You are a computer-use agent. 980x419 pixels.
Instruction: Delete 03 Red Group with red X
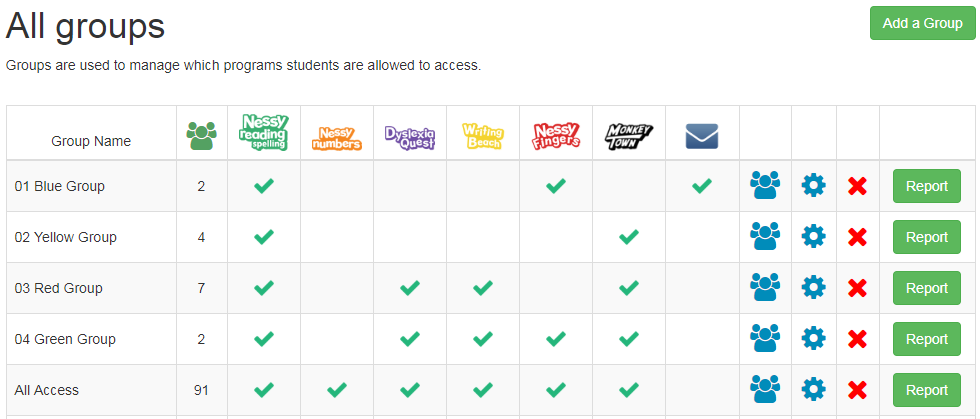(858, 288)
